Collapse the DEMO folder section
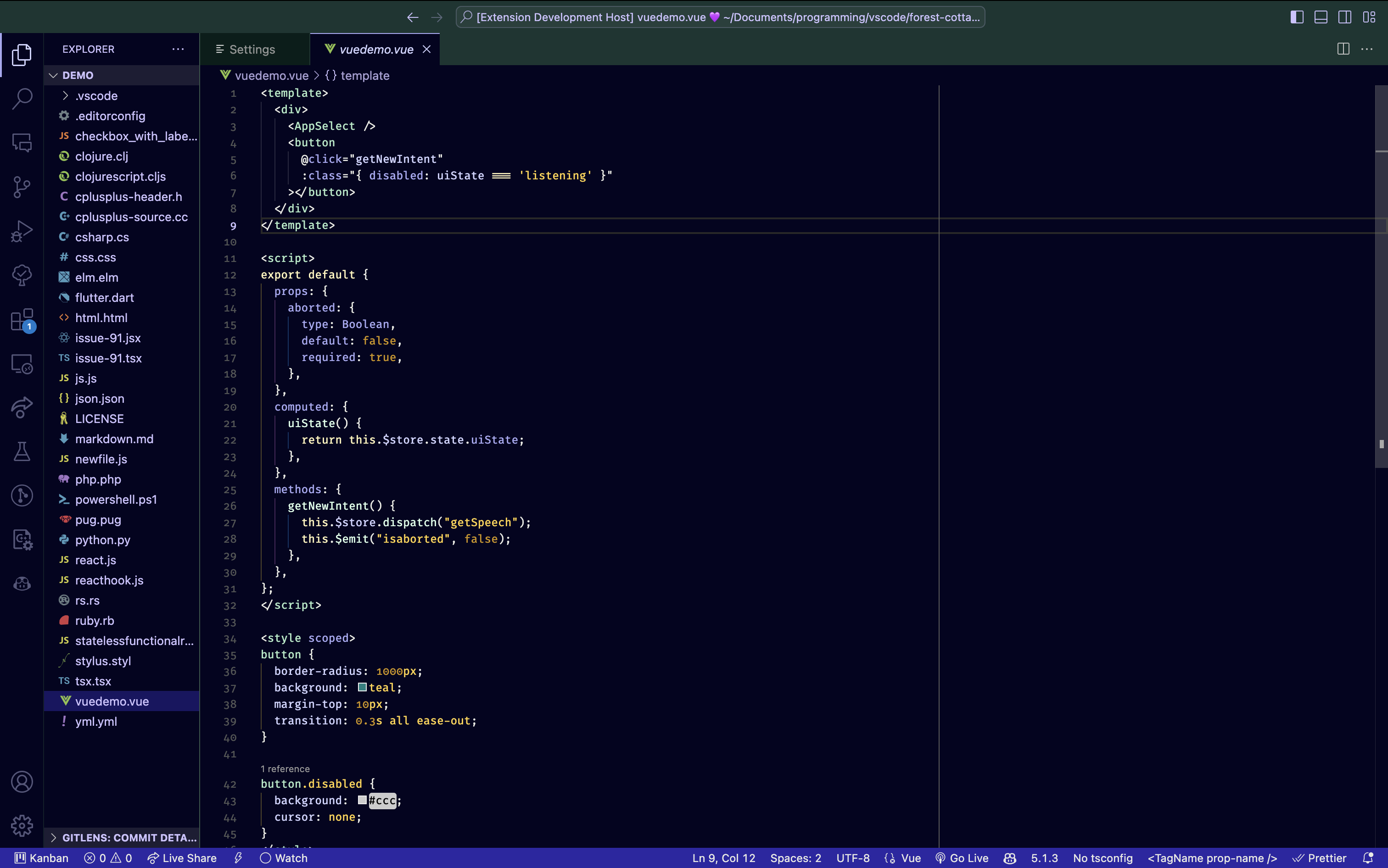1388x868 pixels. pyautogui.click(x=78, y=75)
